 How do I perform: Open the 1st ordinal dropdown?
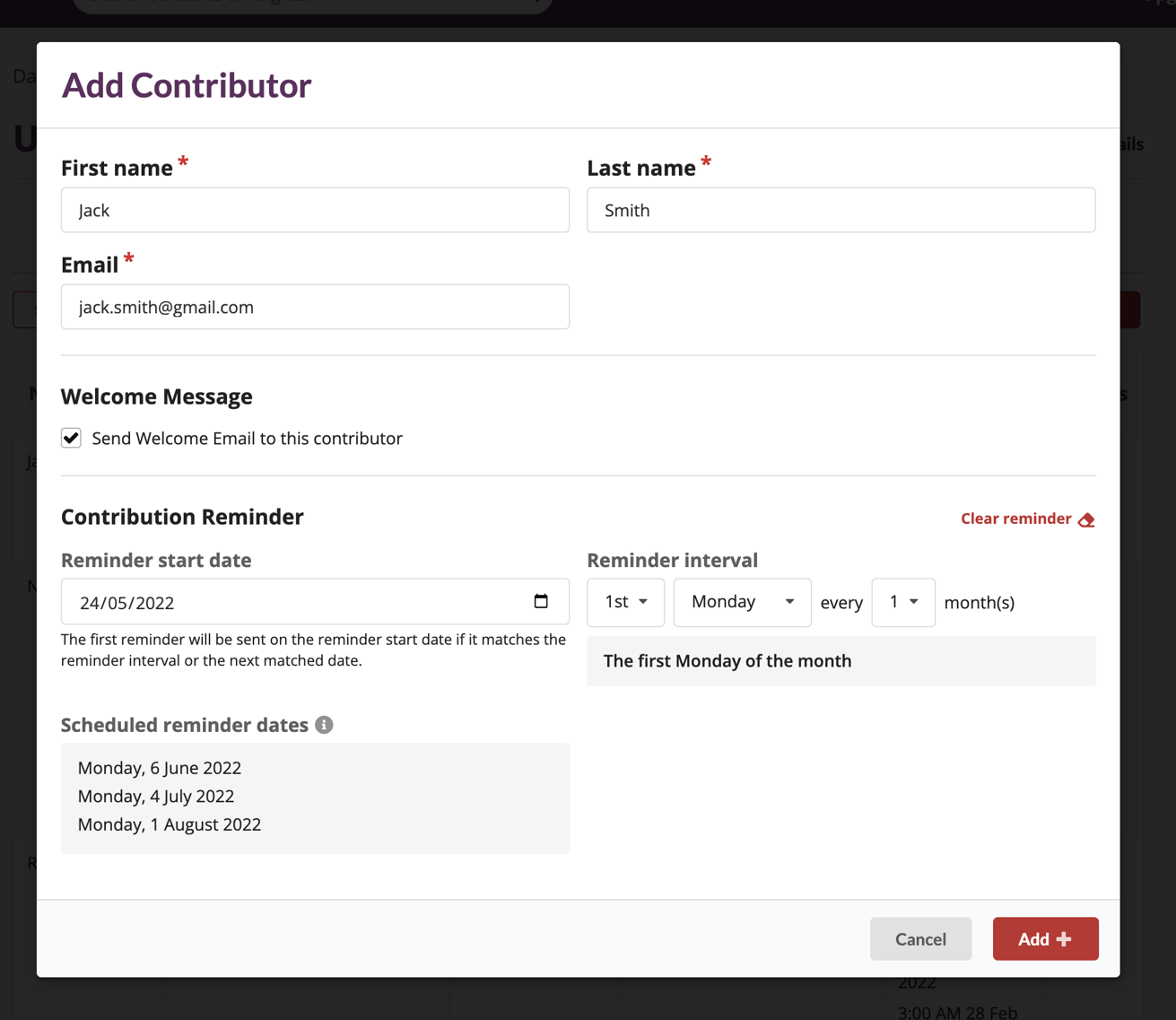(x=625, y=602)
